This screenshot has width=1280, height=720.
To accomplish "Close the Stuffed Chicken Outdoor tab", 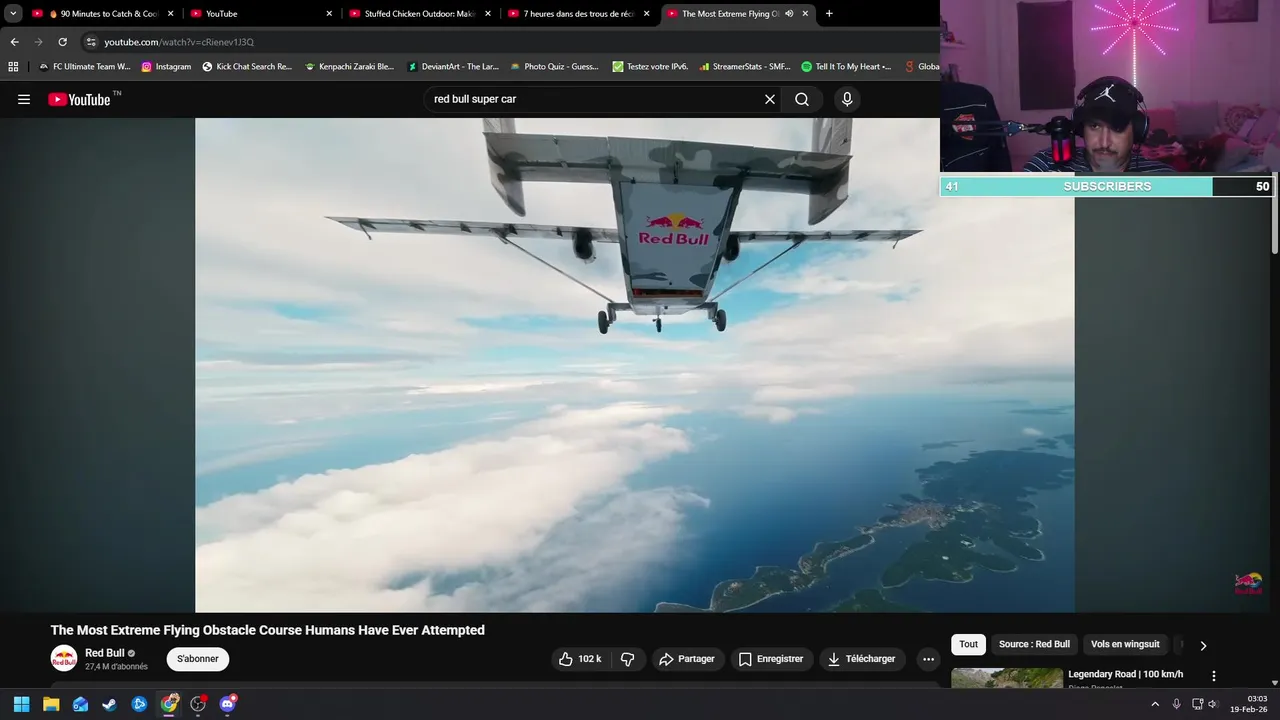I will pos(487,14).
